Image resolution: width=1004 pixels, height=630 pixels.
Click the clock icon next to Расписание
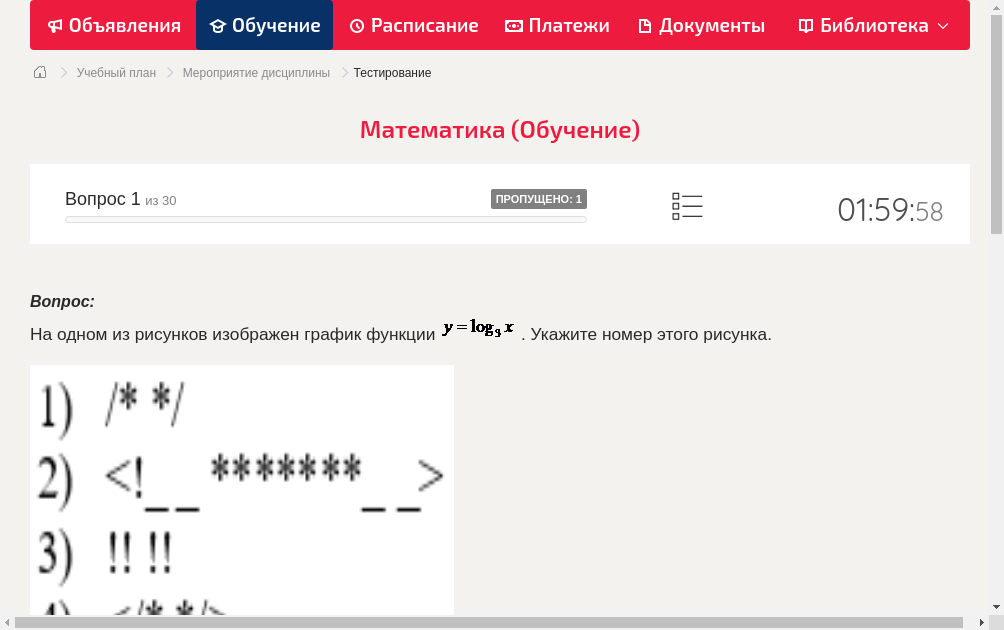[356, 25]
